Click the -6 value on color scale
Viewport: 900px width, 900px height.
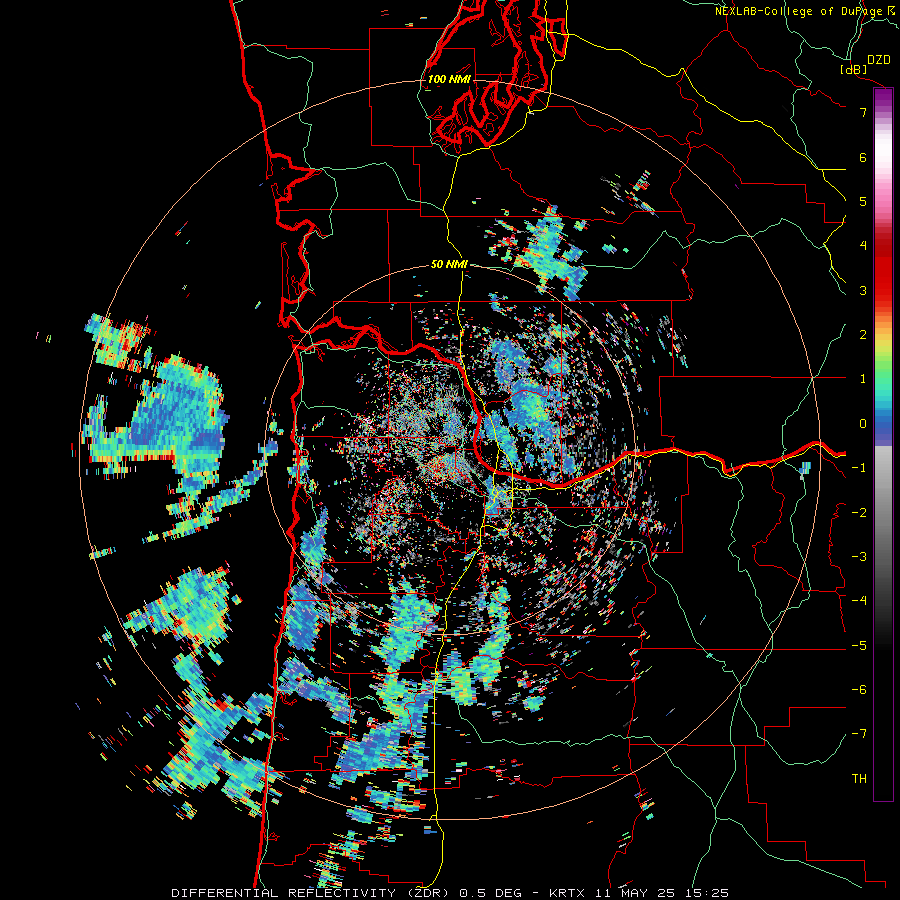[x=859, y=690]
